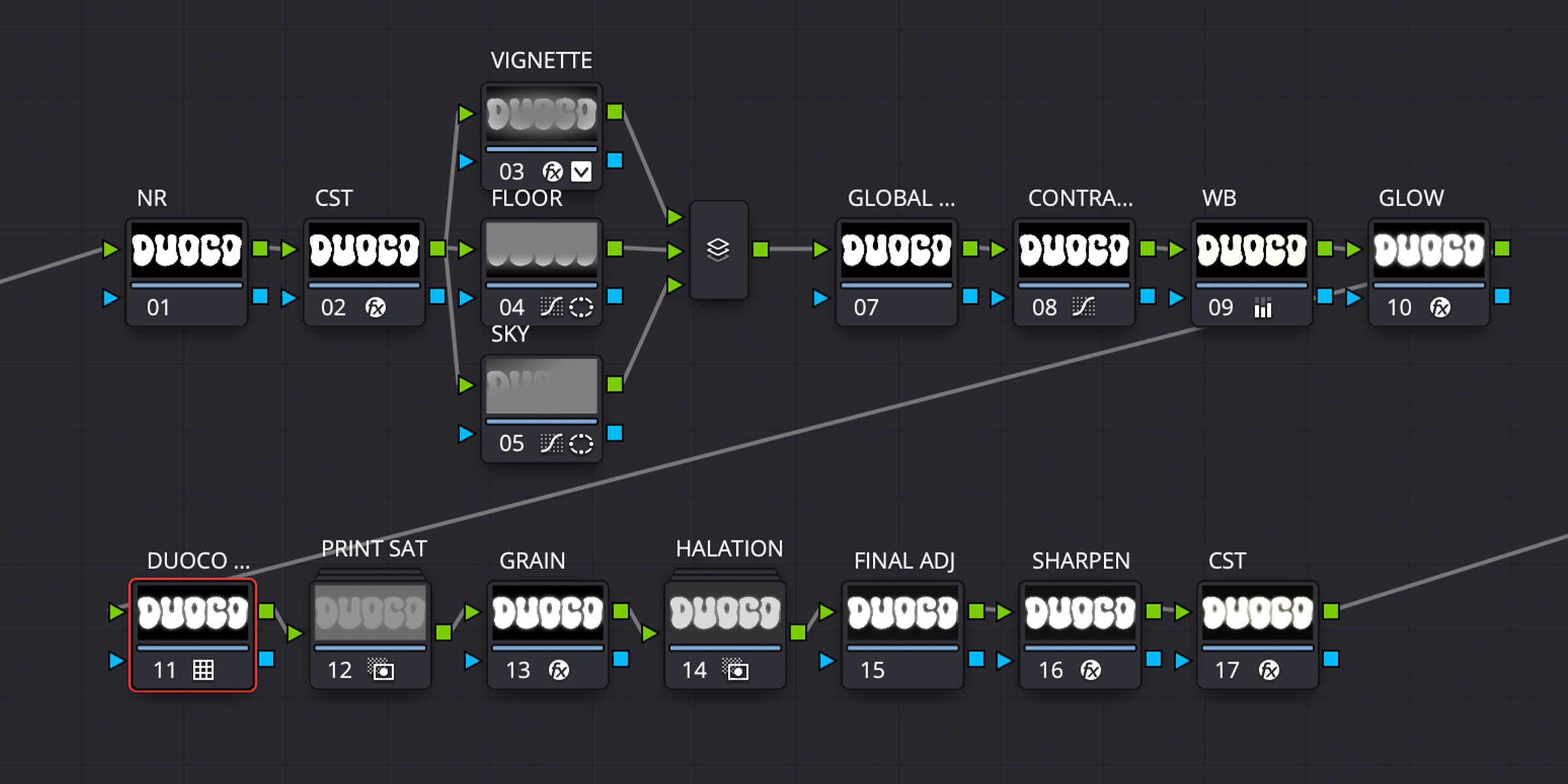Click the color bars icon on node 09 WB
Image resolution: width=1568 pixels, height=784 pixels.
[1263, 307]
